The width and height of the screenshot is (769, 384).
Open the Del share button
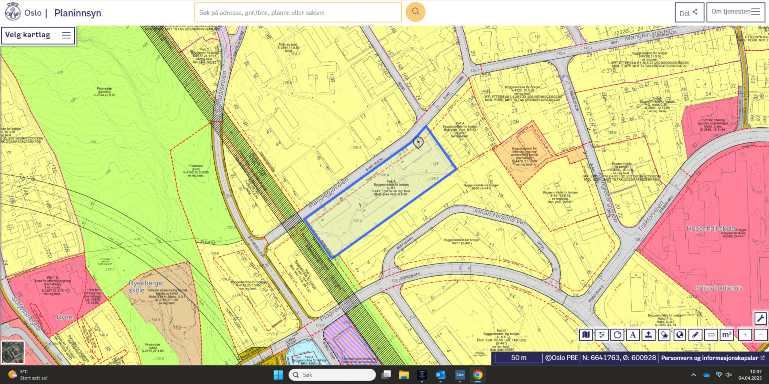690,12
